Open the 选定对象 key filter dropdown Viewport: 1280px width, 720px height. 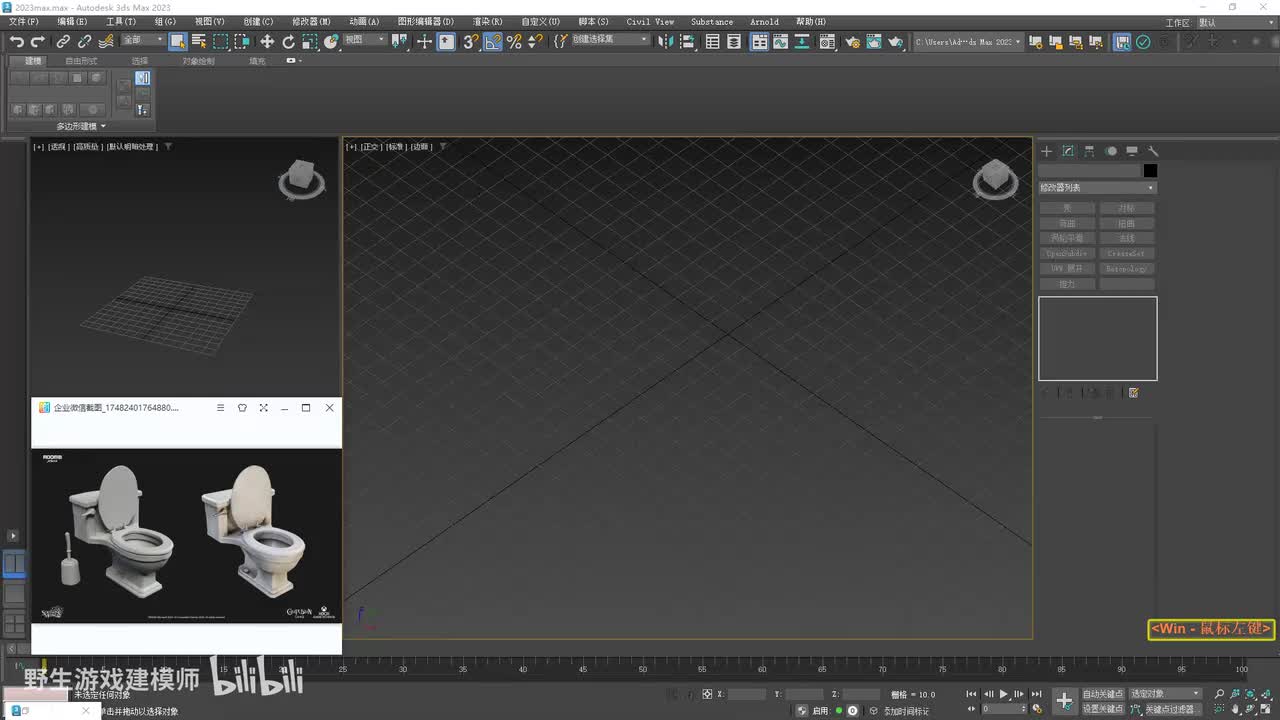(x=1165, y=694)
